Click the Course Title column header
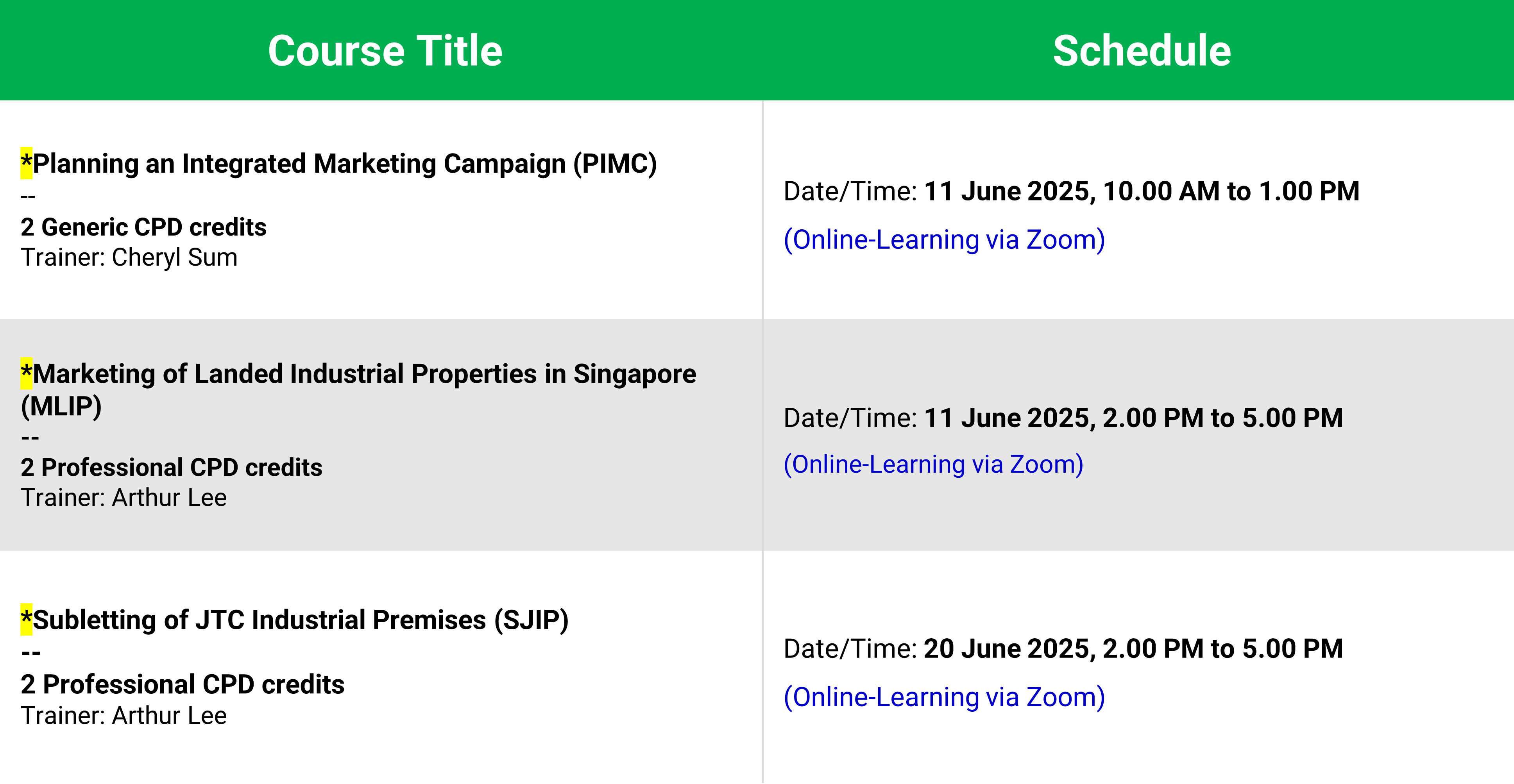The width and height of the screenshot is (1514, 784). [x=385, y=50]
